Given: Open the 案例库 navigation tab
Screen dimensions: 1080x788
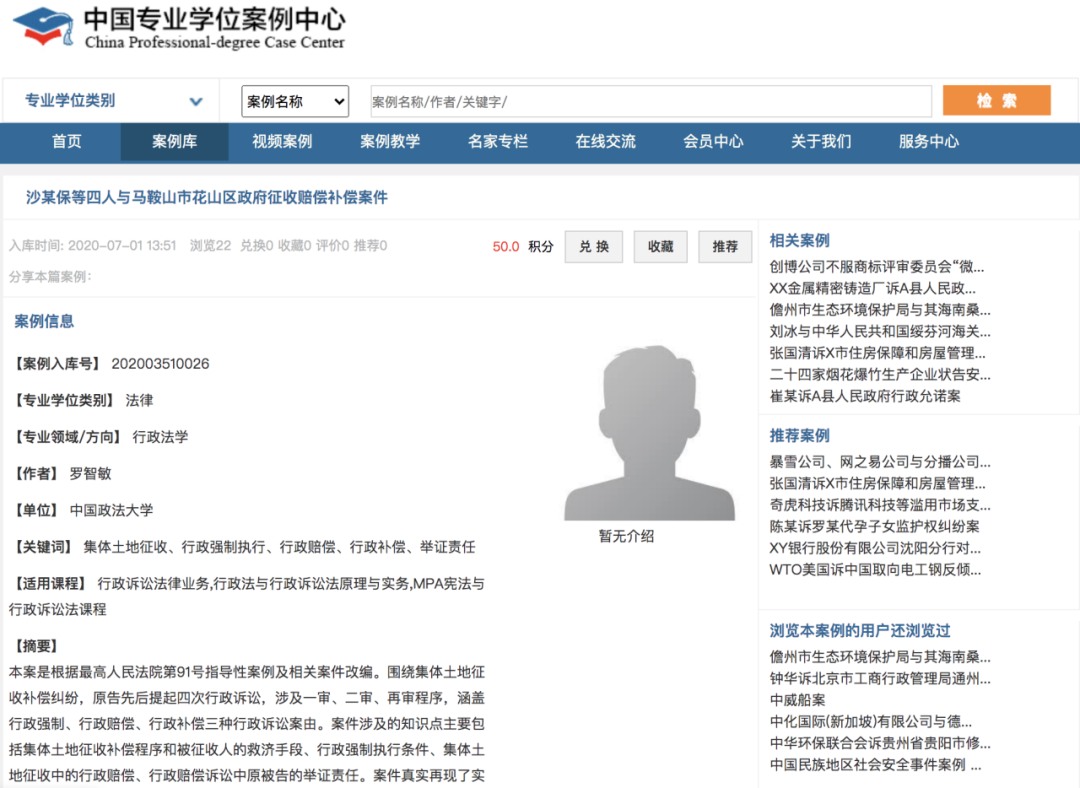Looking at the screenshot, I should [174, 142].
